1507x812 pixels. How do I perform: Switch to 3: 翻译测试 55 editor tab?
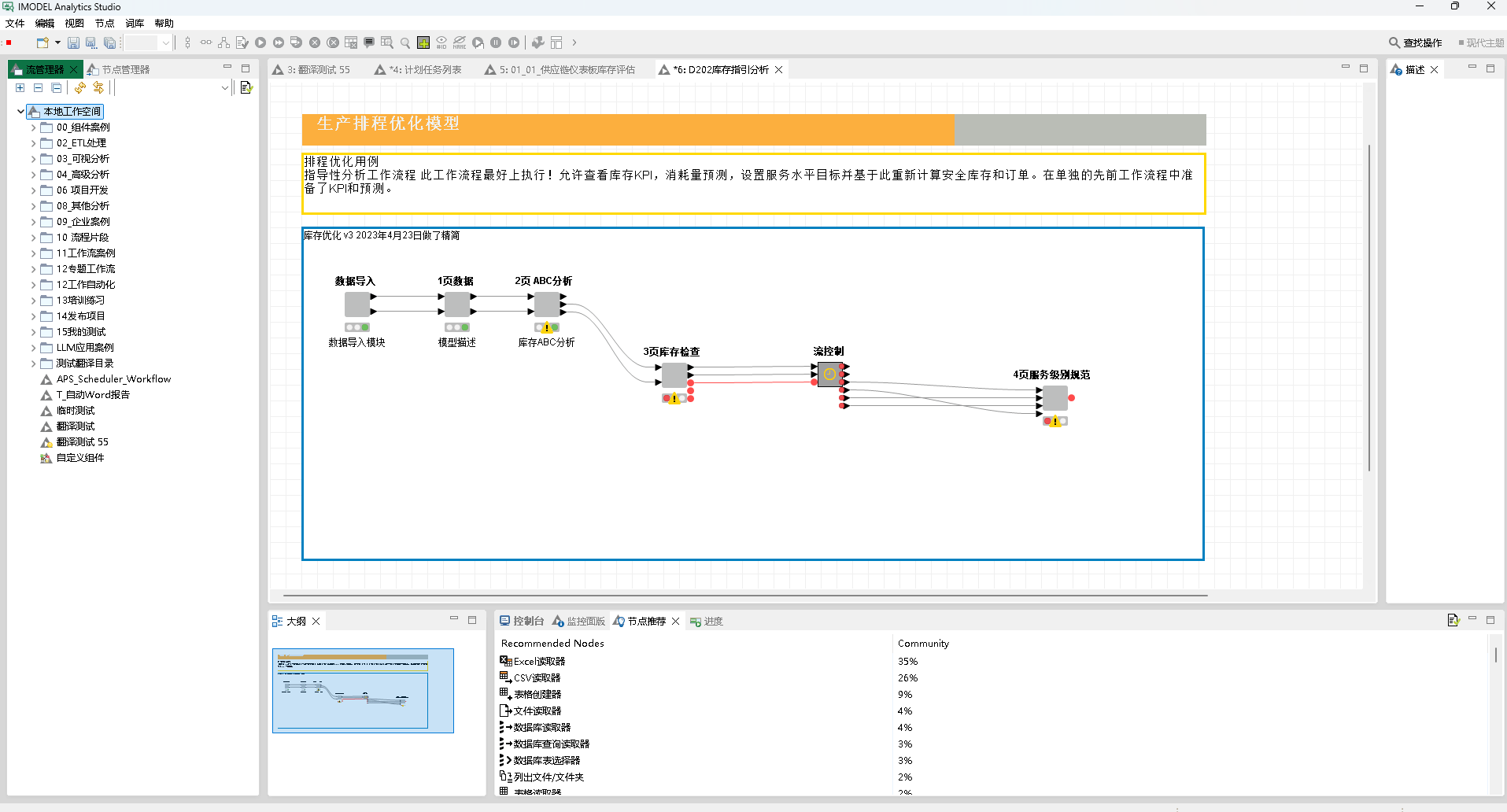click(312, 69)
